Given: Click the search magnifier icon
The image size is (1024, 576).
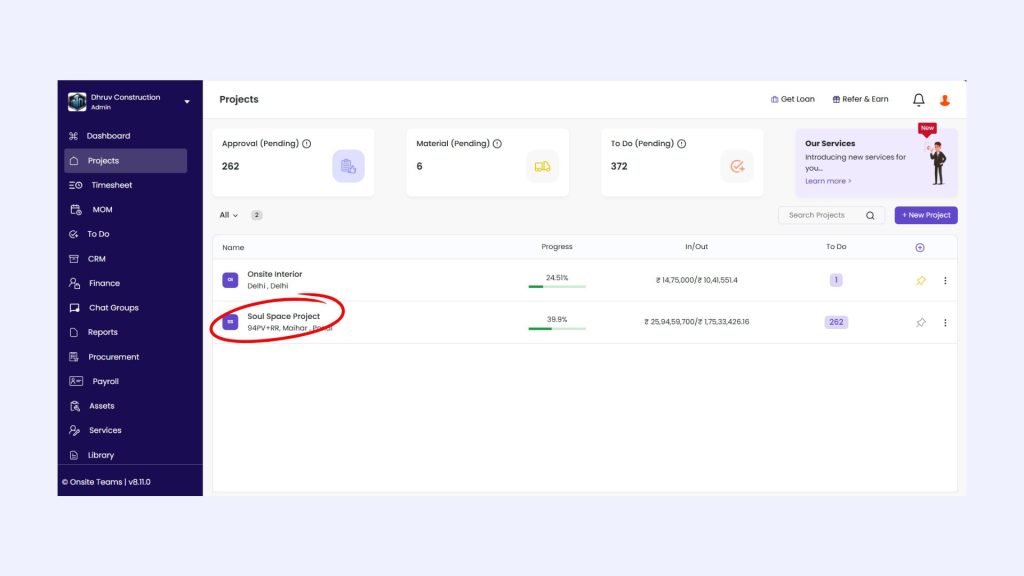Looking at the screenshot, I should 870,215.
